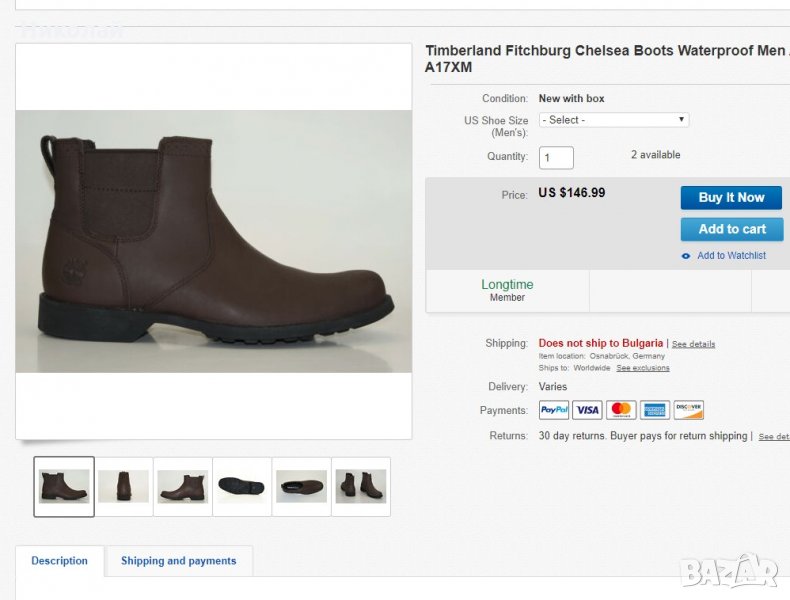Screen dimensions: 790x600
Task: Switch to the Description tab
Action: [x=59, y=561]
